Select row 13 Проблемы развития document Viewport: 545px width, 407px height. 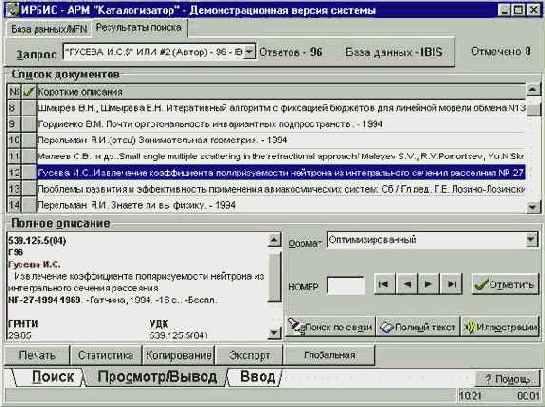tap(281, 189)
